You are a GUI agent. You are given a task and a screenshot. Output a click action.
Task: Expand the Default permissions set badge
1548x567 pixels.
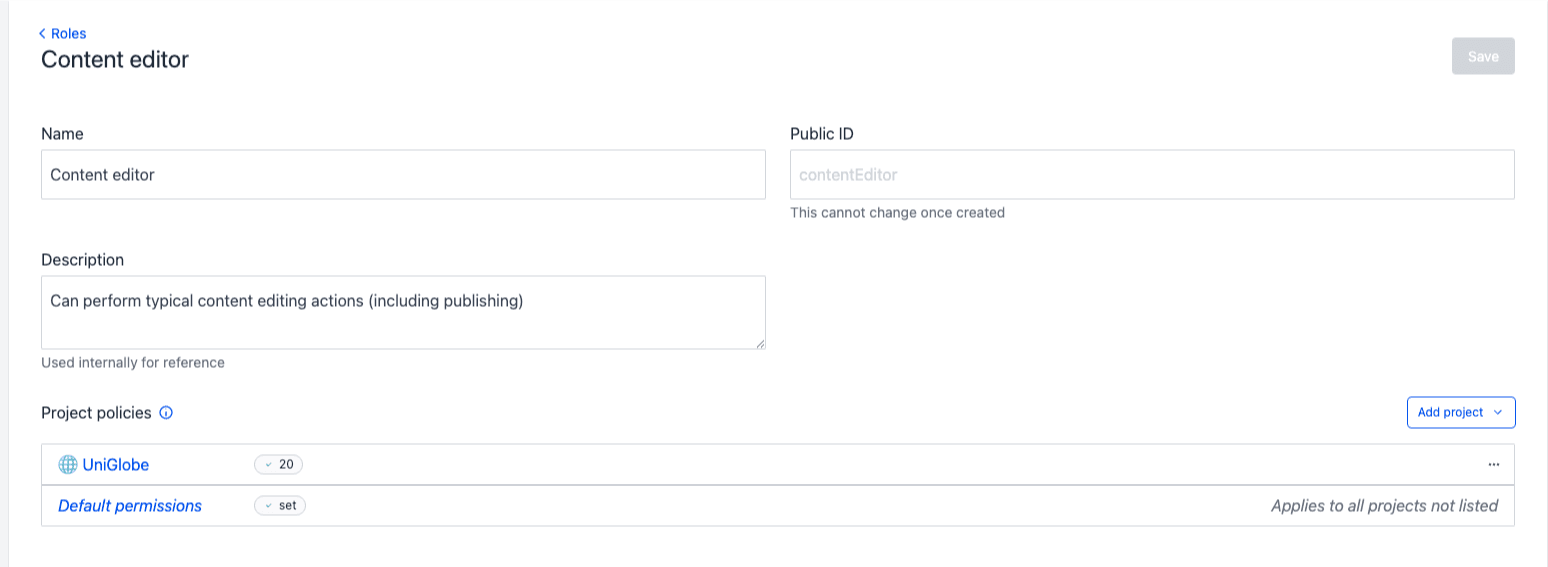point(280,505)
